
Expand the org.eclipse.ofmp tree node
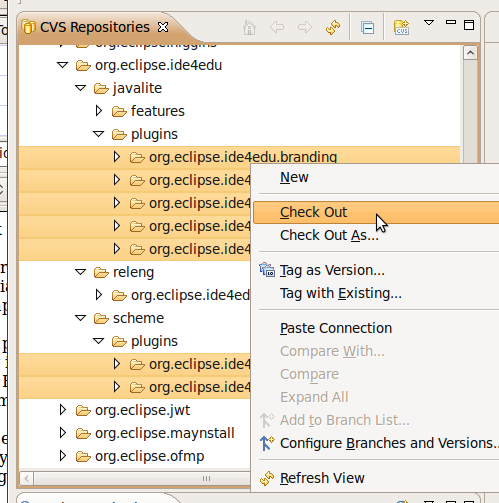[x=63, y=456]
